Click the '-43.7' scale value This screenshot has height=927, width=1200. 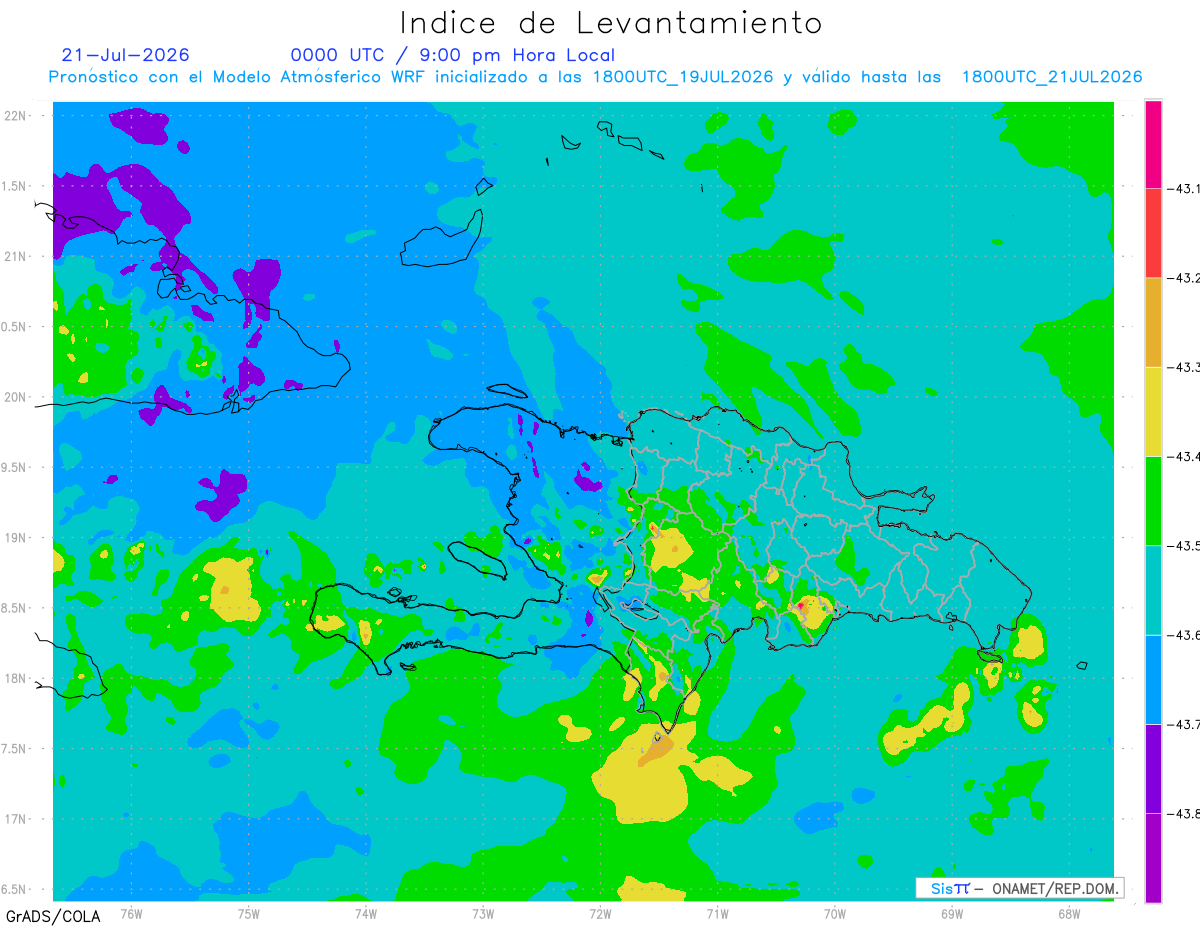tap(1183, 724)
